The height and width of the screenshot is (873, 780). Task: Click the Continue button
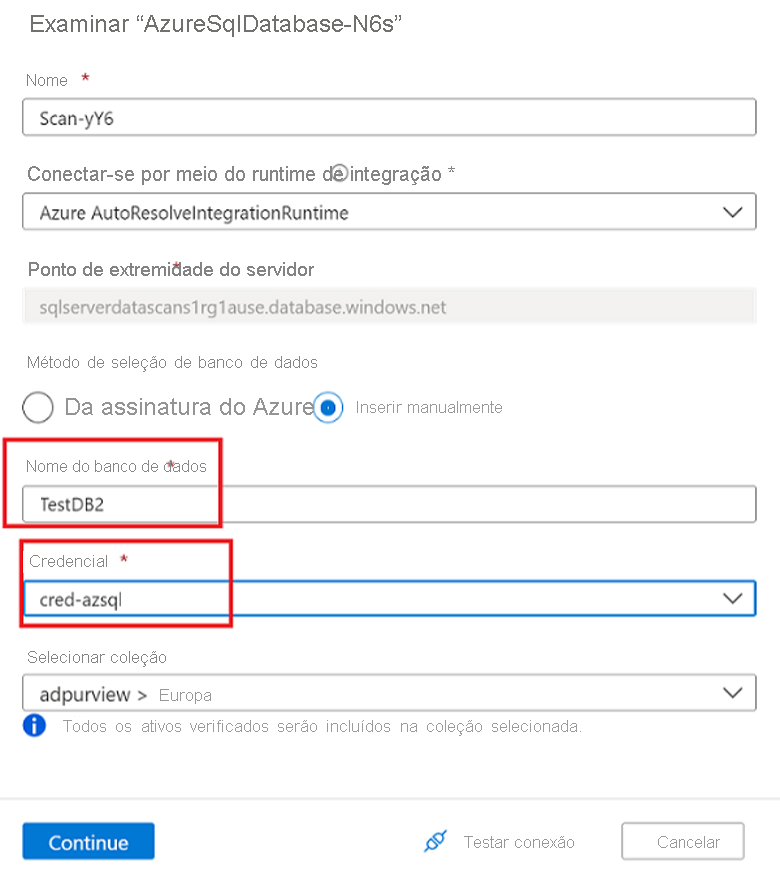(x=88, y=841)
